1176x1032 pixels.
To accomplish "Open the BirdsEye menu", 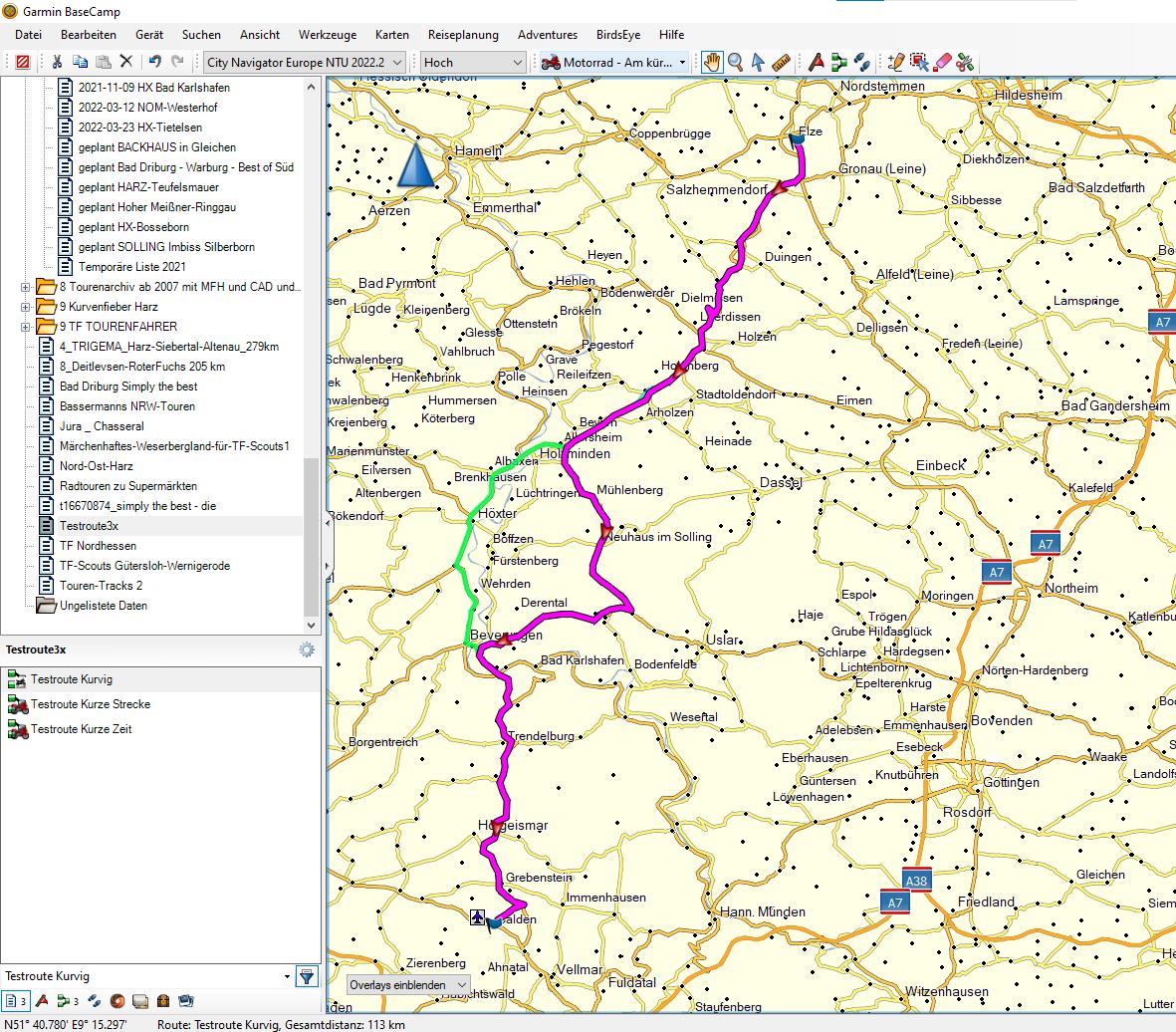I will (x=617, y=35).
